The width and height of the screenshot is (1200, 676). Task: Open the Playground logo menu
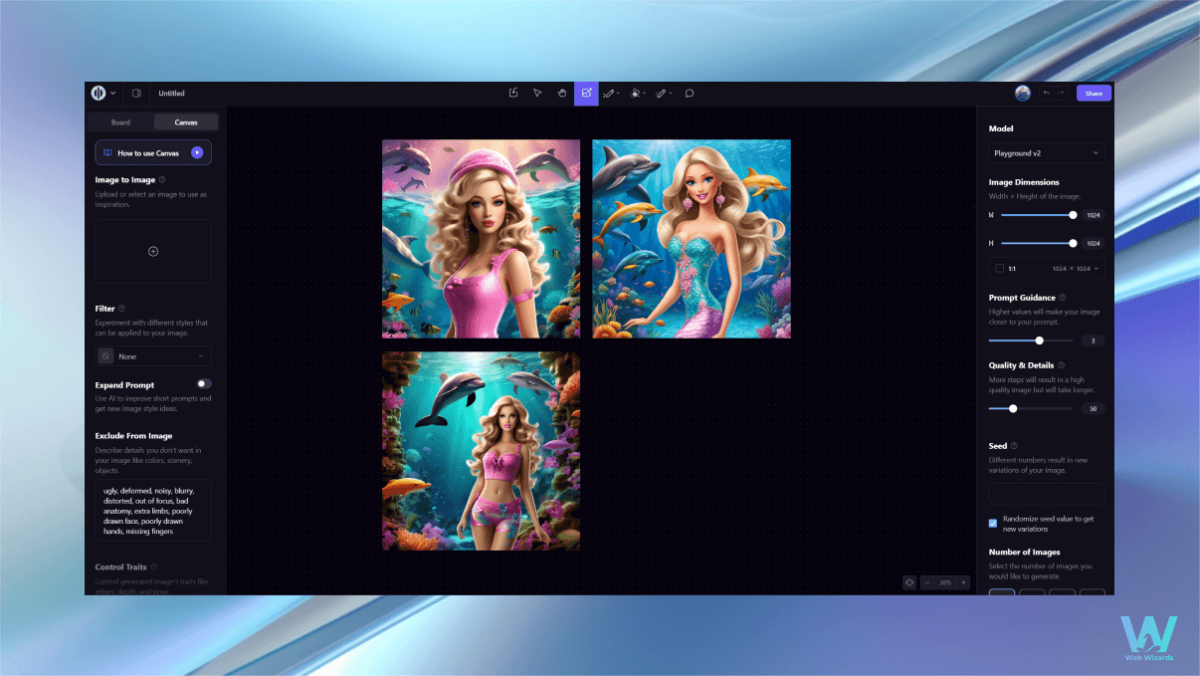tap(98, 93)
